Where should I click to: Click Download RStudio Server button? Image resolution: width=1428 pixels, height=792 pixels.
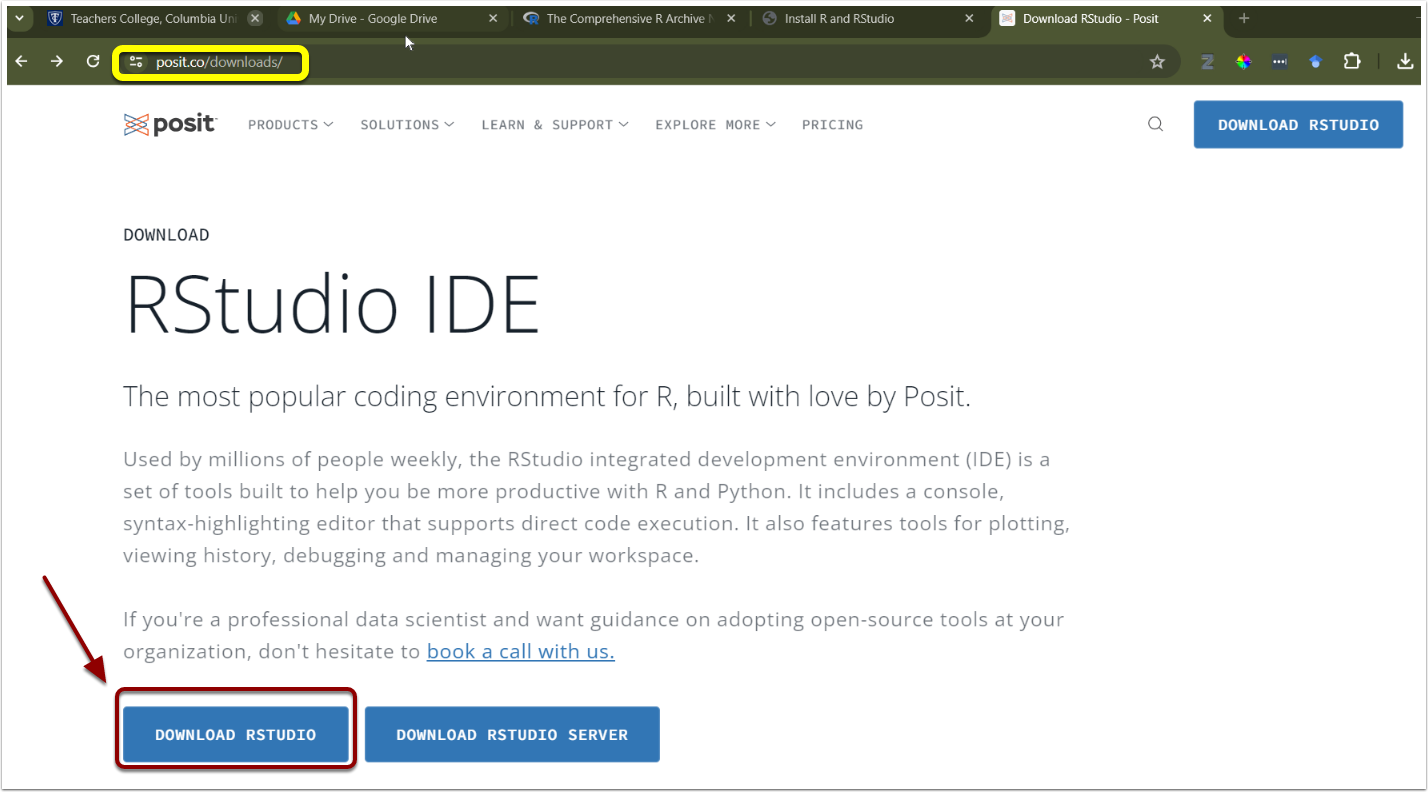coord(512,735)
